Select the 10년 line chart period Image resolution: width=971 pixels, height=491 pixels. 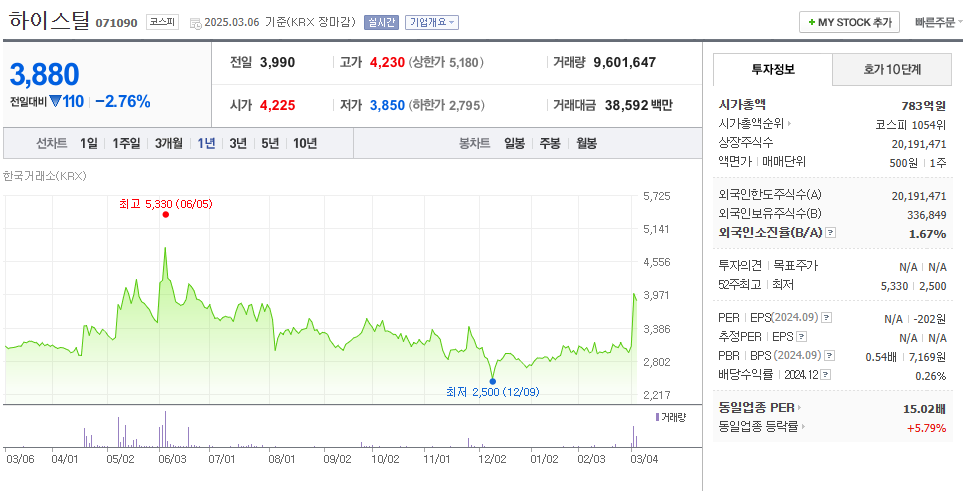(305, 144)
